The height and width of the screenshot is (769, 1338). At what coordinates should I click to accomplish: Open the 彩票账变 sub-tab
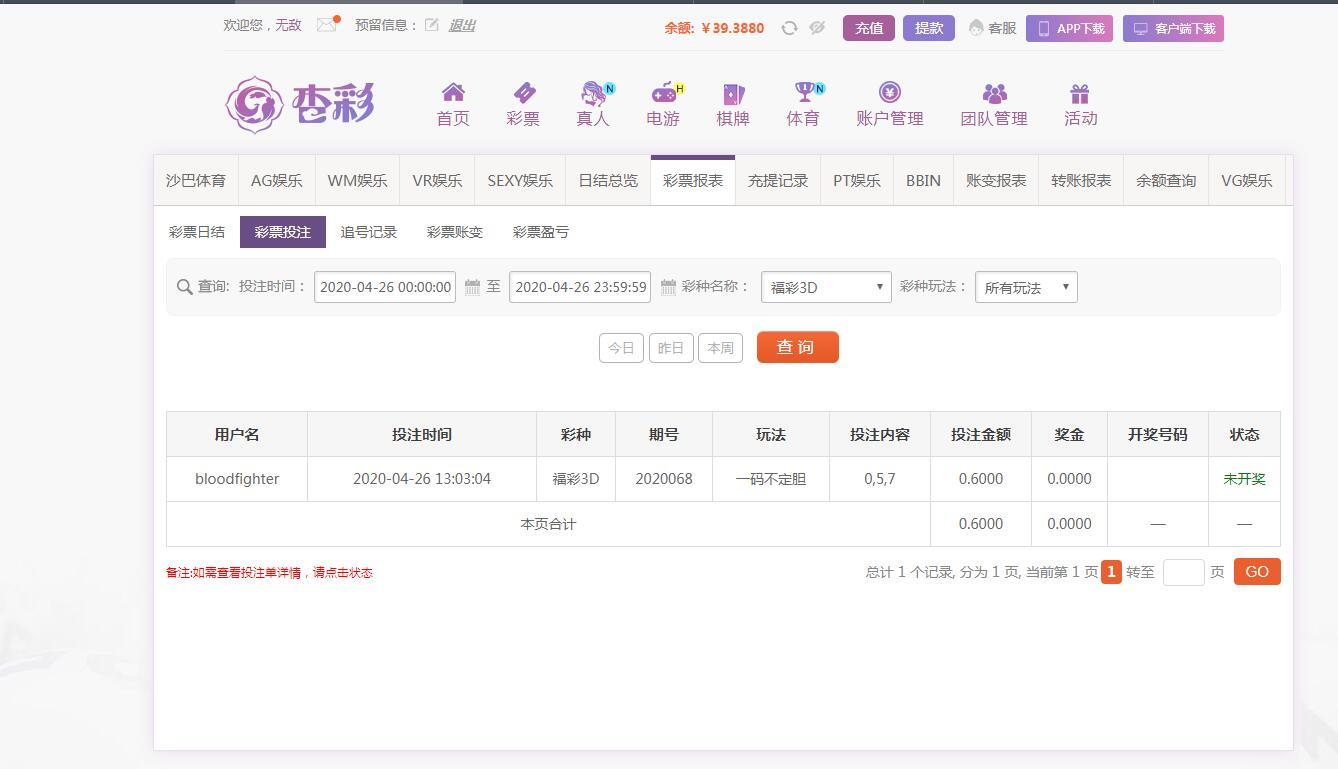point(455,232)
